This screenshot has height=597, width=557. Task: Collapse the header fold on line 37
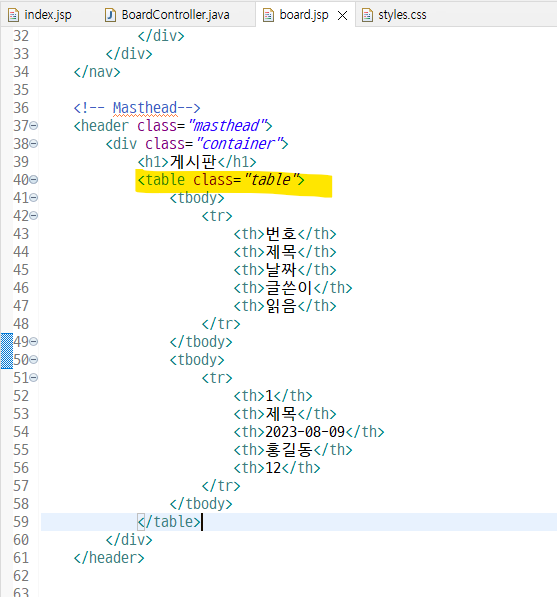coord(34,125)
